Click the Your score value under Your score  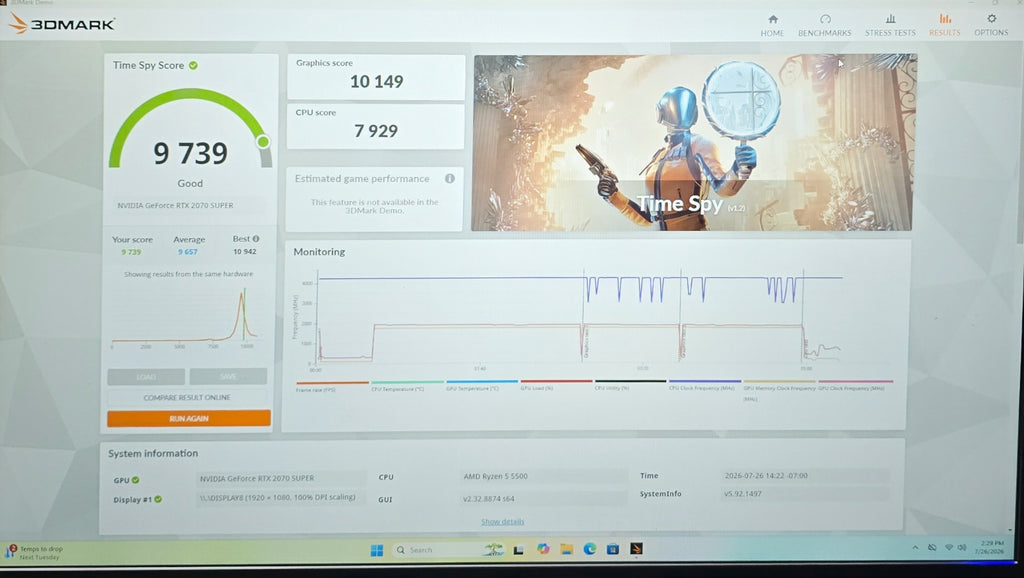click(x=131, y=251)
